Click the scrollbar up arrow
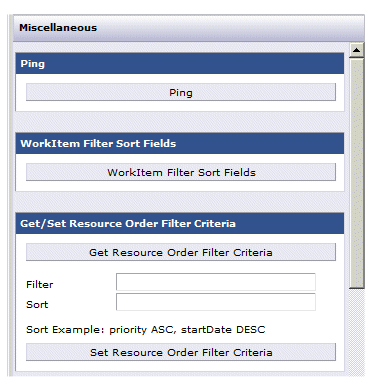This screenshot has height=385, width=372. (356, 50)
